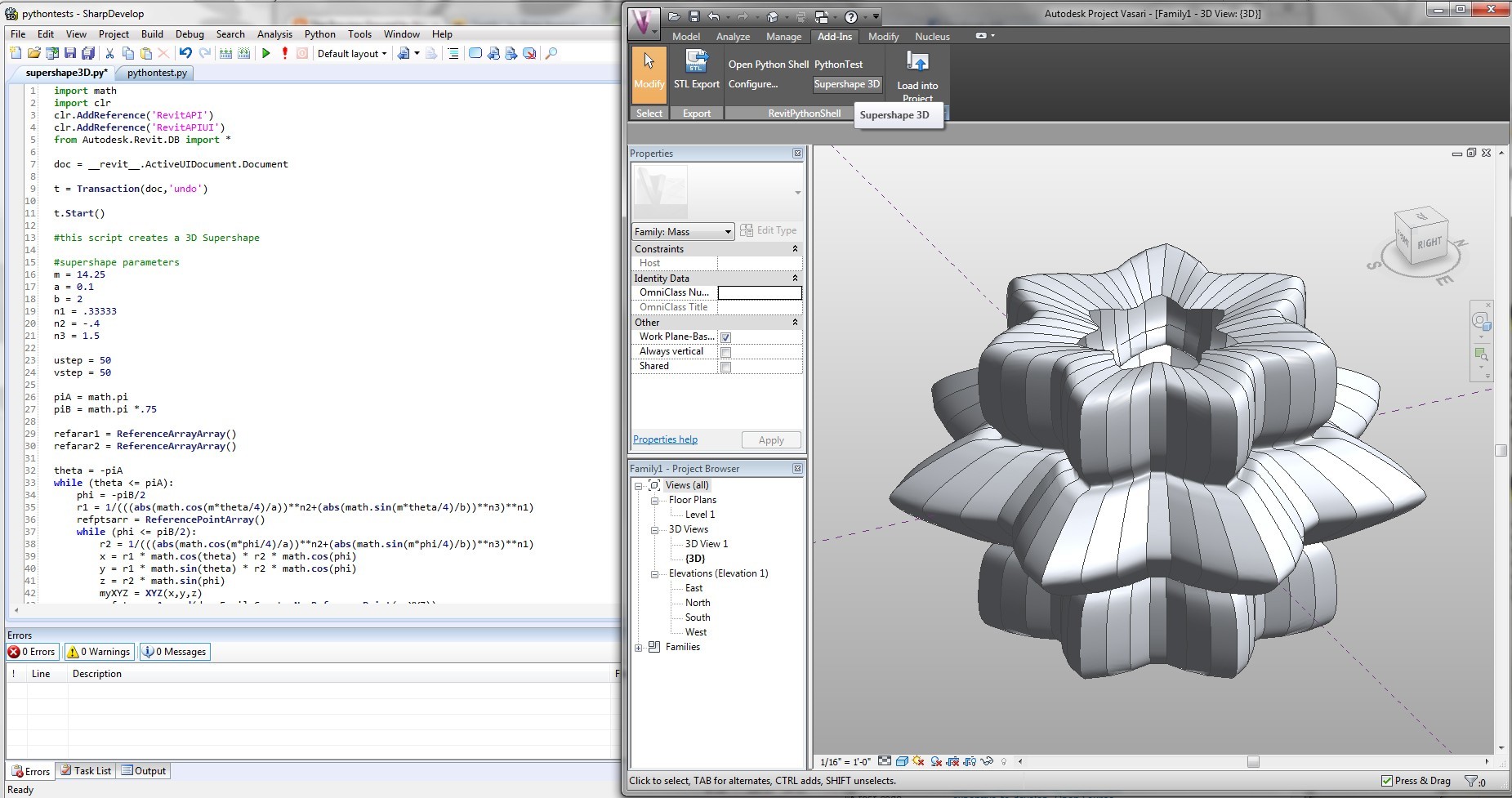Click the PythonTest ribbon button
This screenshot has height=798, width=1512.
coord(838,65)
